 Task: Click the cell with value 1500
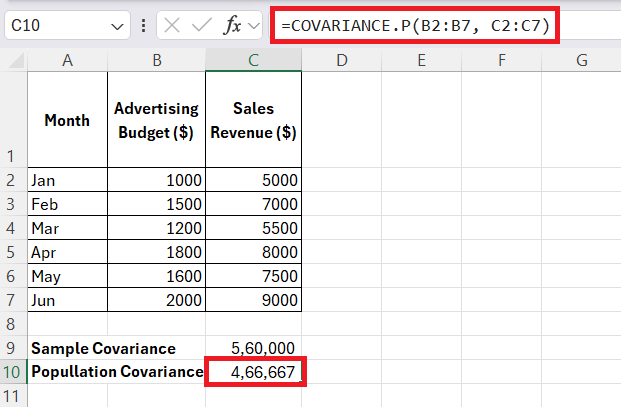(156, 204)
